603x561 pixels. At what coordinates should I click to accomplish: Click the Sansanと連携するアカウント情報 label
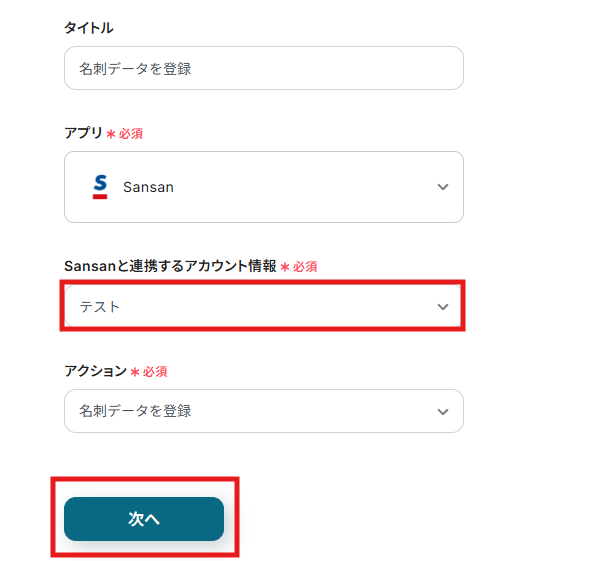tap(170, 267)
